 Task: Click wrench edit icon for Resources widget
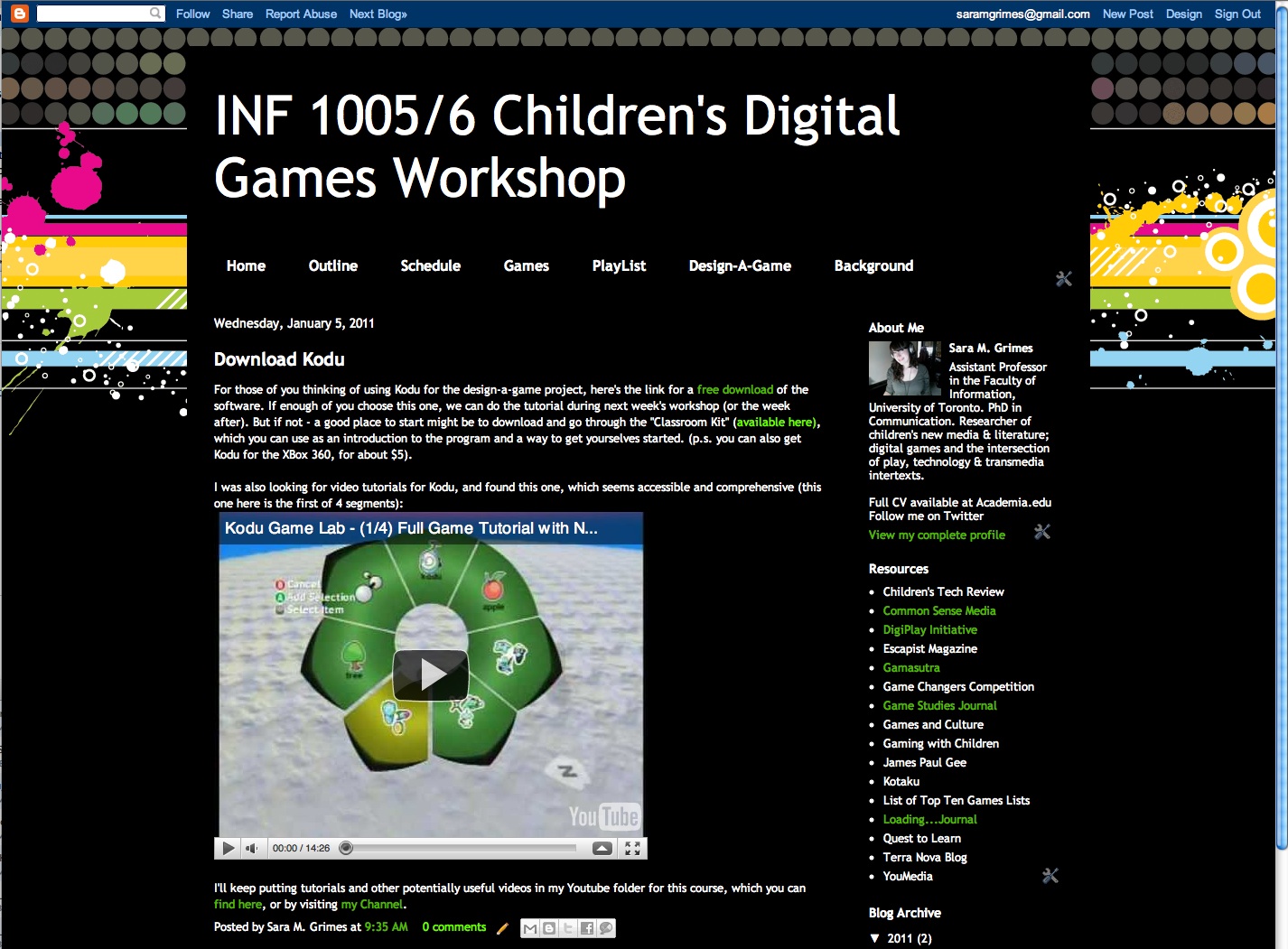[1050, 876]
